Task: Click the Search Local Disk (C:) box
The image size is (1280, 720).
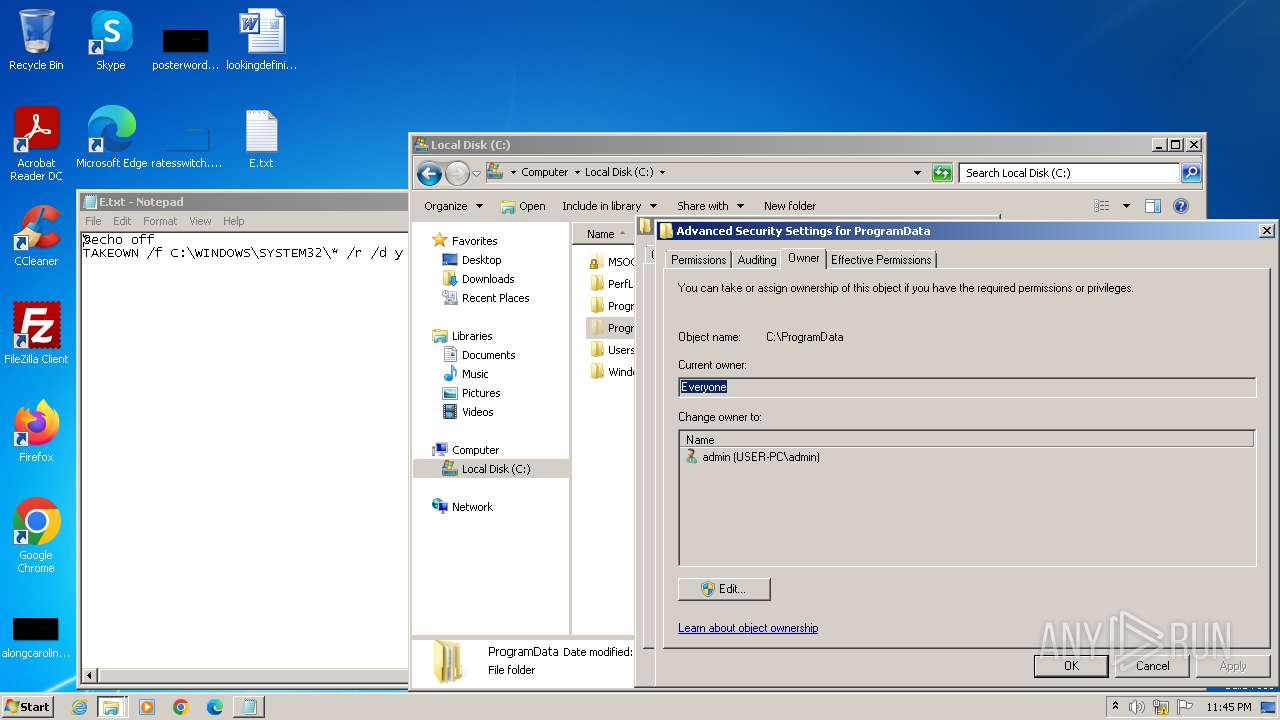Action: click(1068, 173)
